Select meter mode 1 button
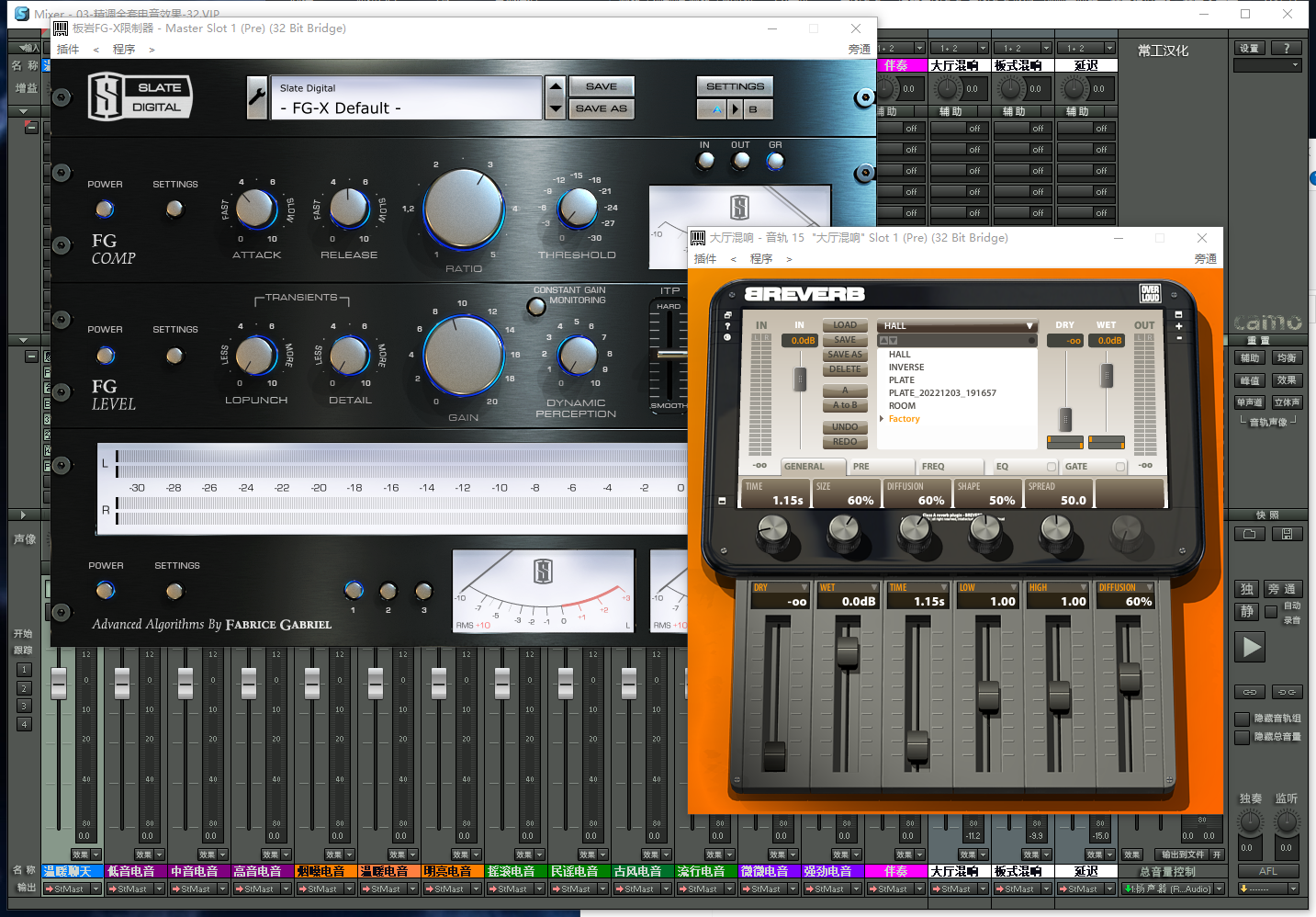This screenshot has width=1316, height=917. (x=353, y=590)
